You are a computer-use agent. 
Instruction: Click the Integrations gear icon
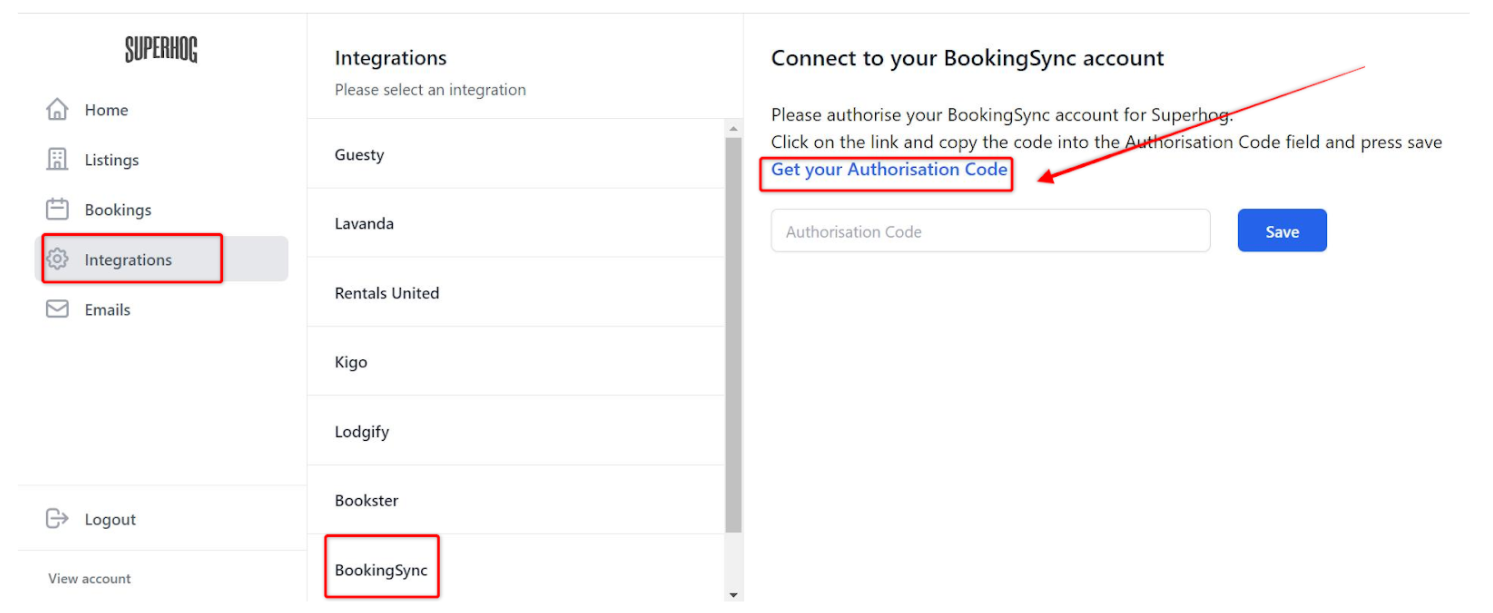tap(58, 260)
